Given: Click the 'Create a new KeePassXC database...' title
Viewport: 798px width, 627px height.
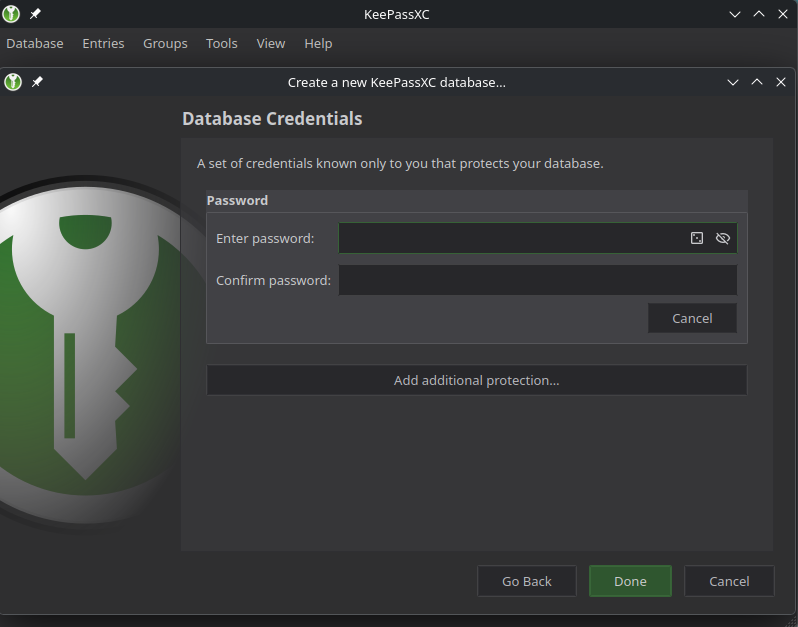Looking at the screenshot, I should (397, 82).
